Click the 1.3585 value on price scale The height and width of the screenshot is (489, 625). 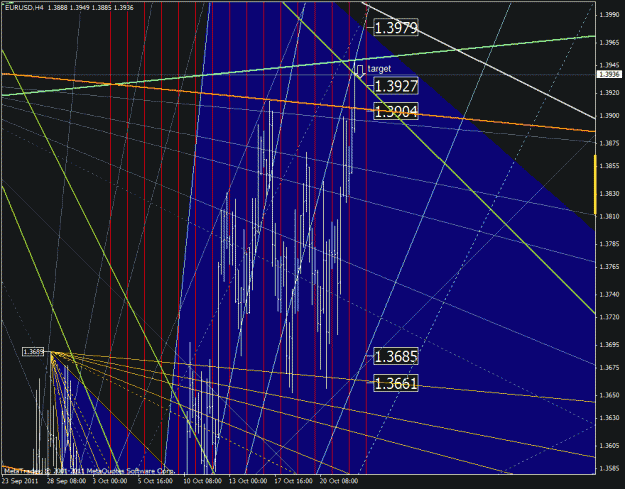609,468
